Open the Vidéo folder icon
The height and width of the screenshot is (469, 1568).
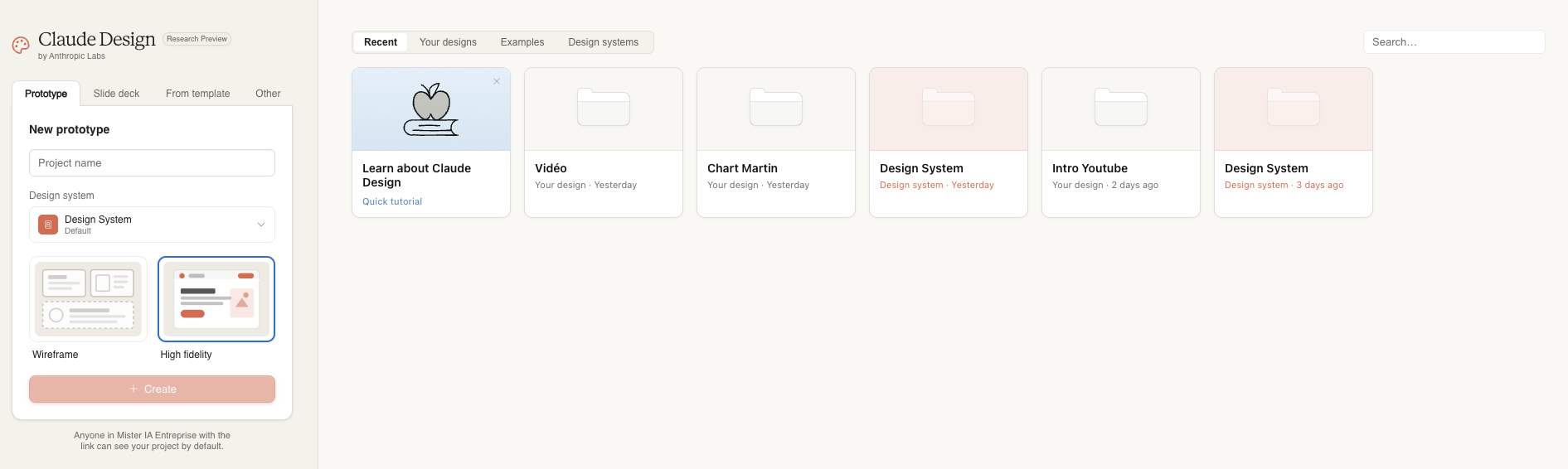pos(604,107)
